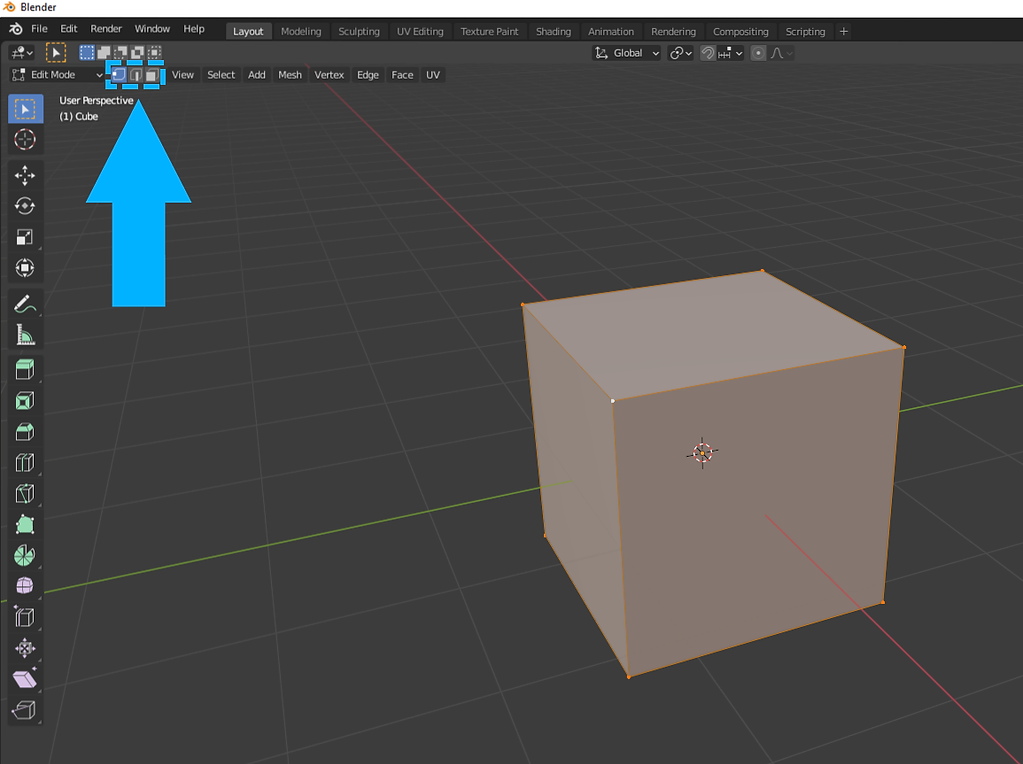Viewport: 1023px width, 764px height.
Task: Enable vertex select mode
Action: (119, 75)
